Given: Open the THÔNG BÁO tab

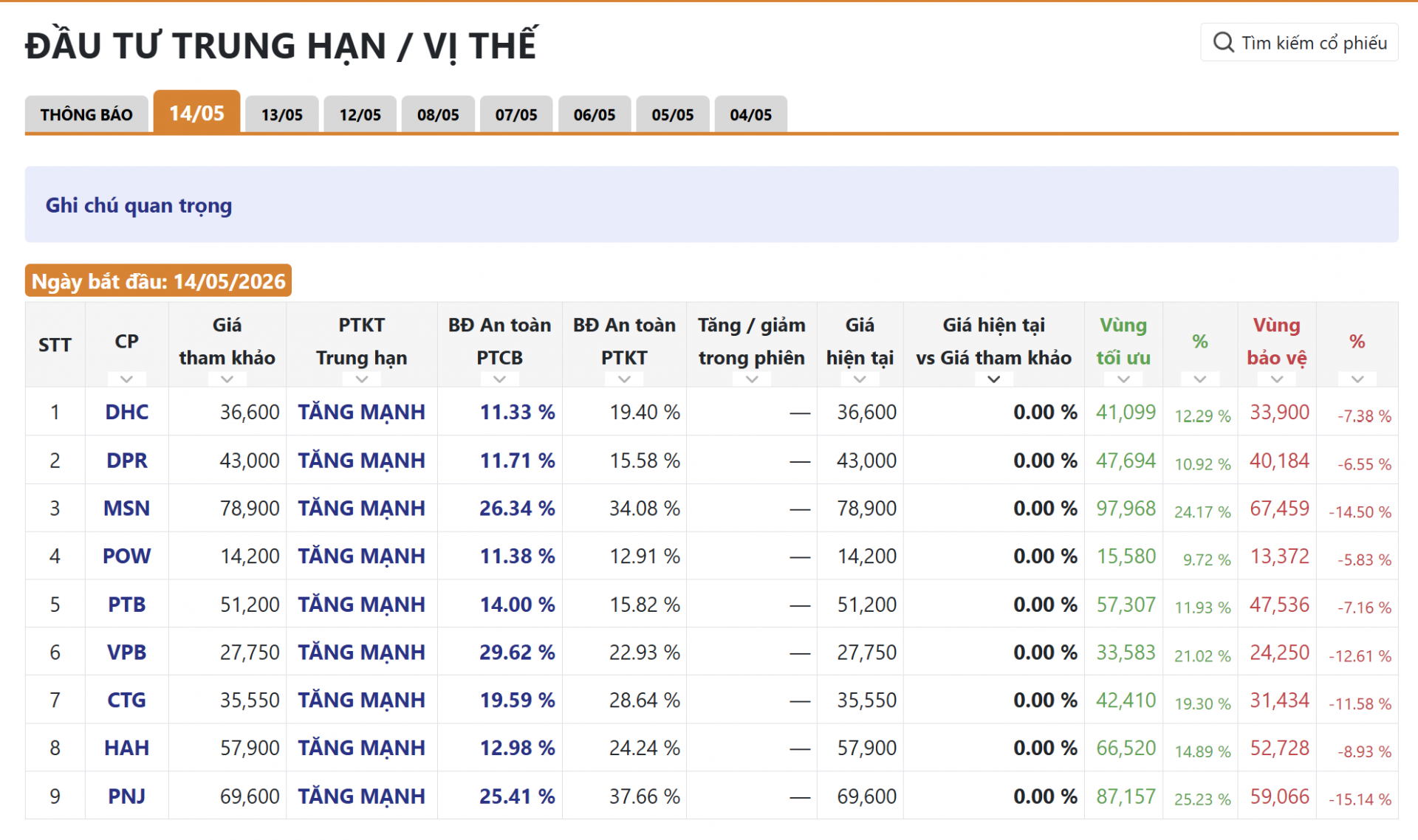Looking at the screenshot, I should [86, 114].
